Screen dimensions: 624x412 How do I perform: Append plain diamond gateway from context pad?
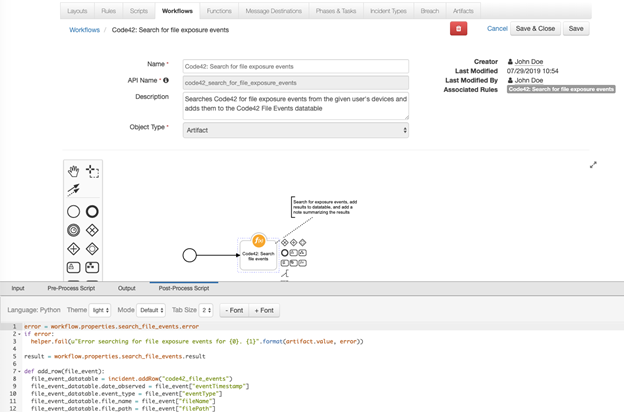[x=303, y=242]
